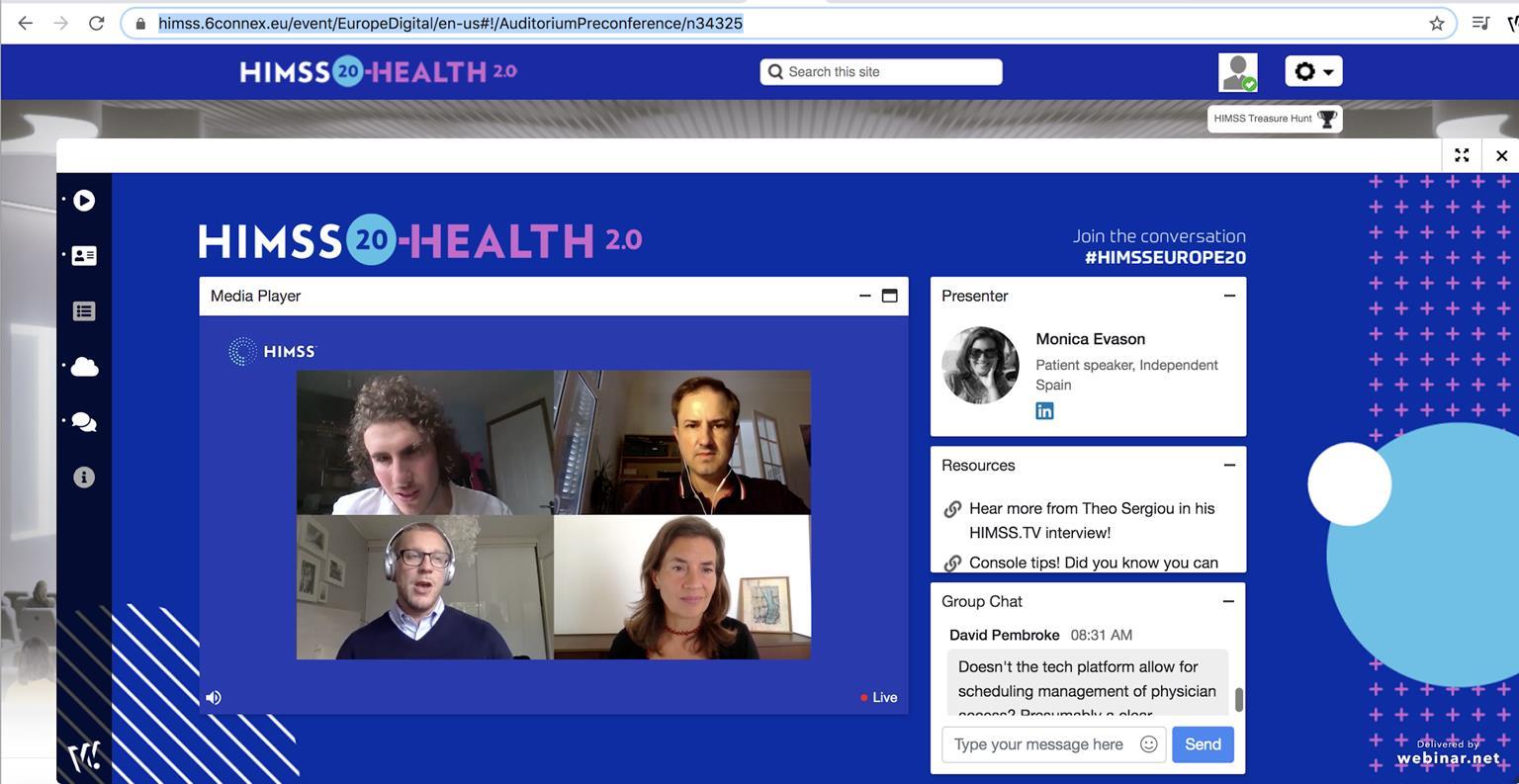Mute the media player volume

pyautogui.click(x=214, y=698)
